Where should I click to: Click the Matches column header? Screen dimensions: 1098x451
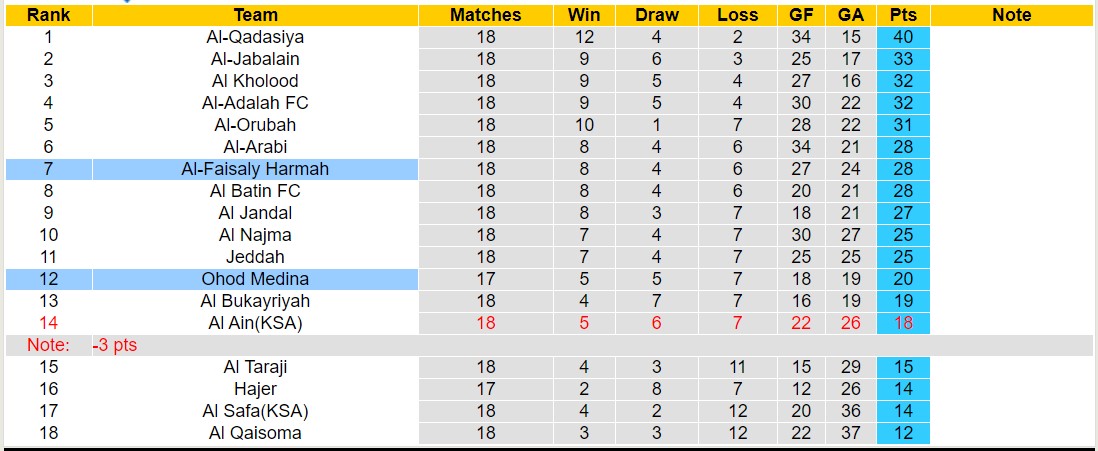[485, 15]
